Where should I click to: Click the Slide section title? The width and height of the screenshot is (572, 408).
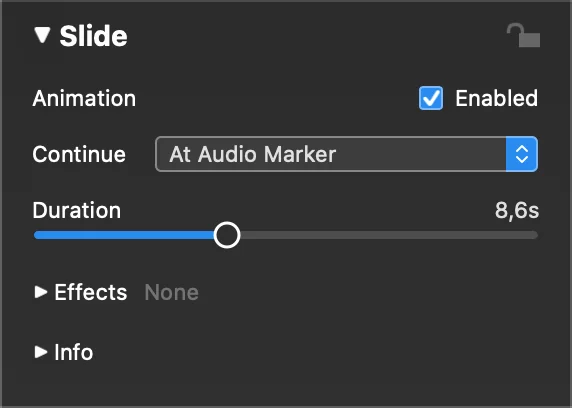click(93, 36)
